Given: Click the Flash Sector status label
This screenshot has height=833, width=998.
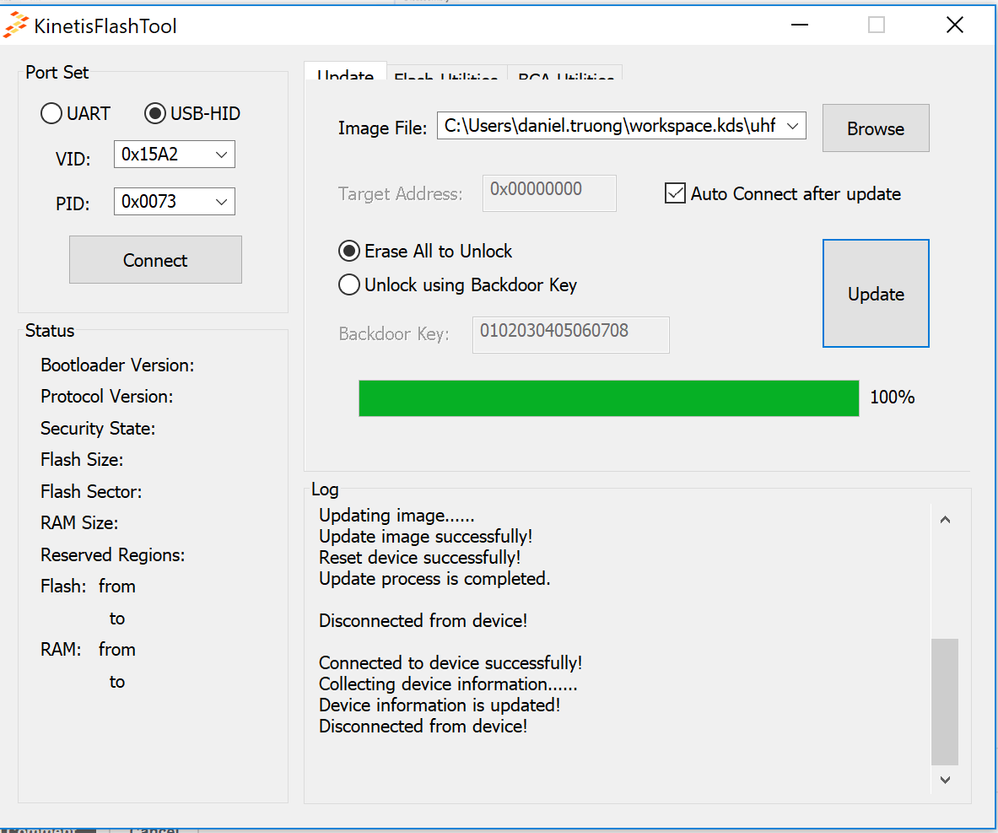Looking at the screenshot, I should point(91,491).
